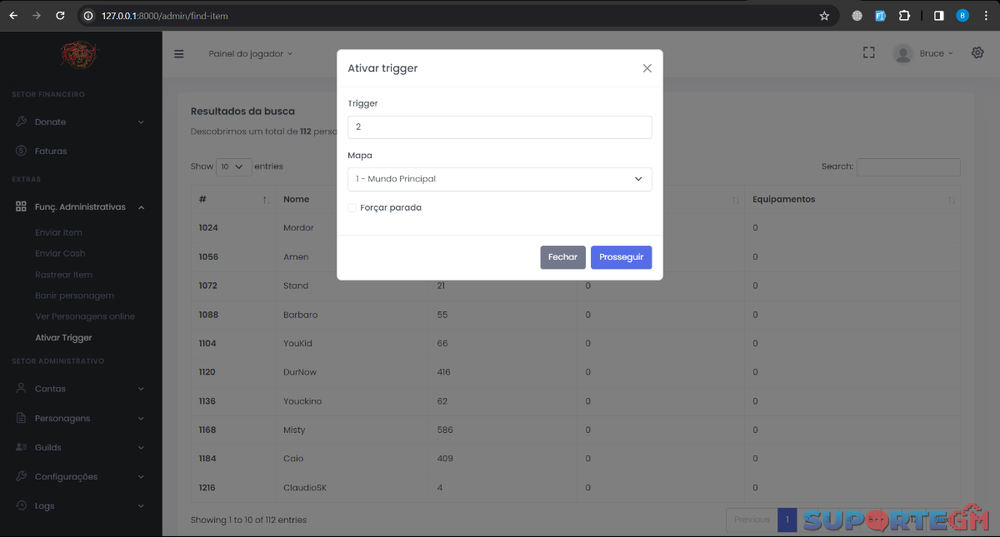The image size is (1000, 537).
Task: Click the Fechar button
Action: [562, 257]
